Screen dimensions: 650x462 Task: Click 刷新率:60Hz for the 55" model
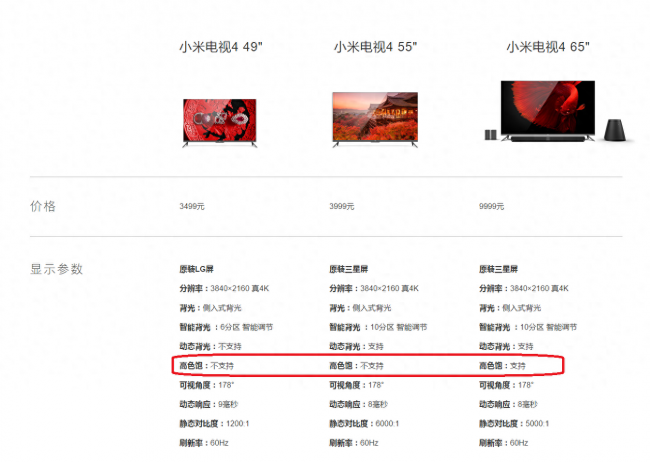[354, 443]
